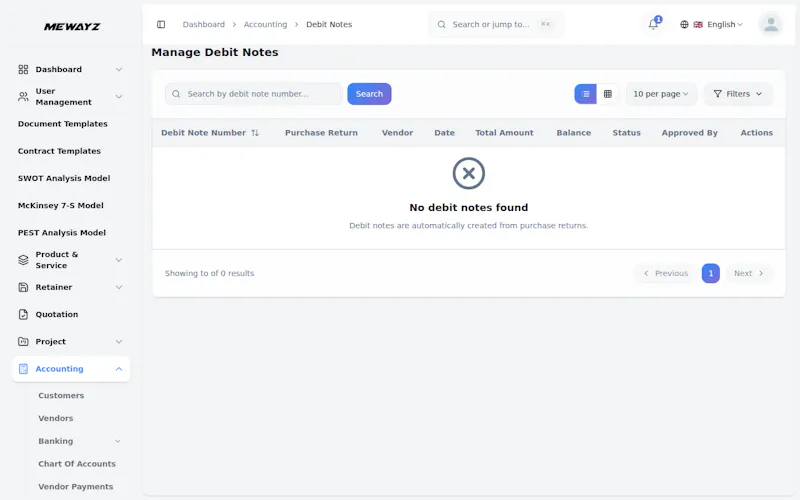Go to Vendors under Accounting
The height and width of the screenshot is (500, 800).
coord(56,418)
